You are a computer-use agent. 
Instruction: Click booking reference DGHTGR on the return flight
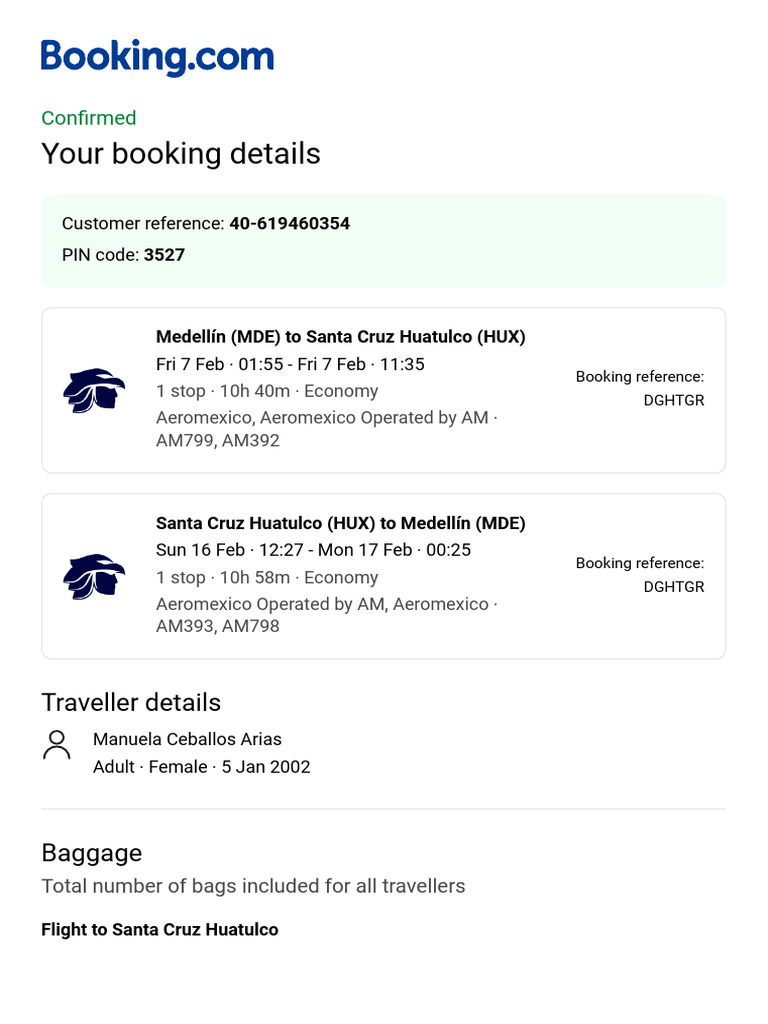point(674,586)
